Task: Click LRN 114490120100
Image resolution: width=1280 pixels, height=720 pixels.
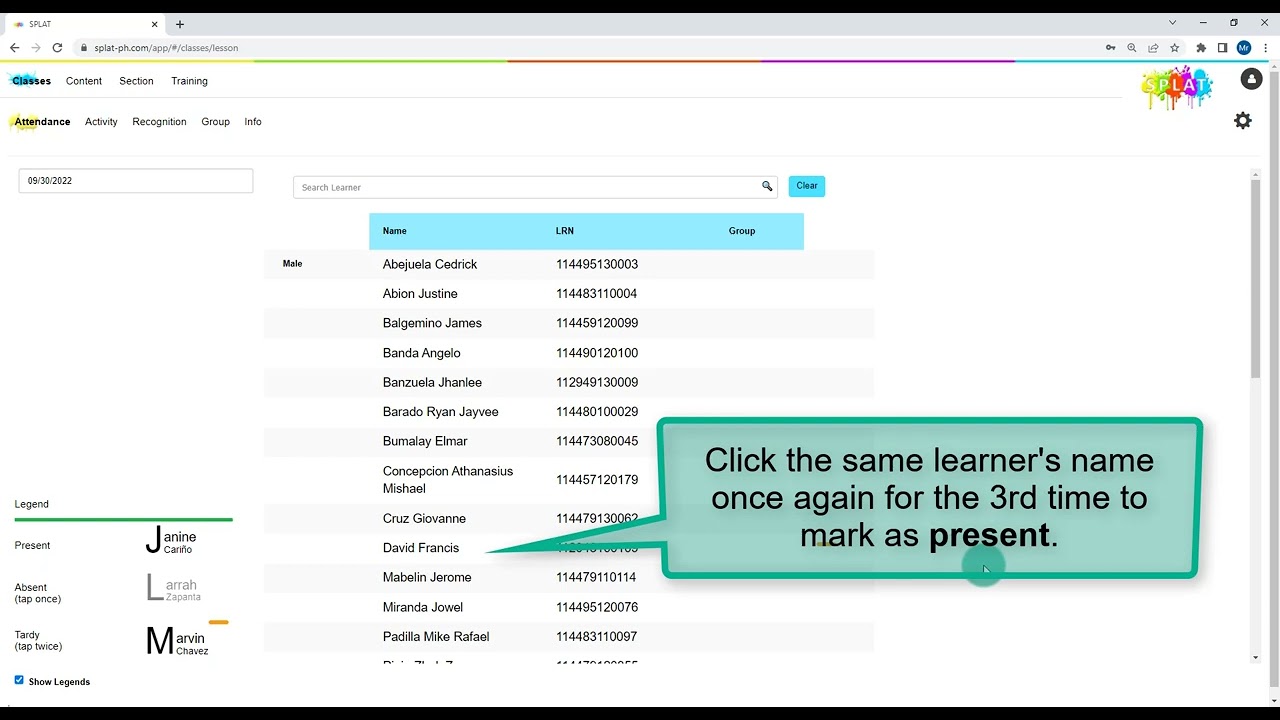Action: pyautogui.click(x=597, y=353)
